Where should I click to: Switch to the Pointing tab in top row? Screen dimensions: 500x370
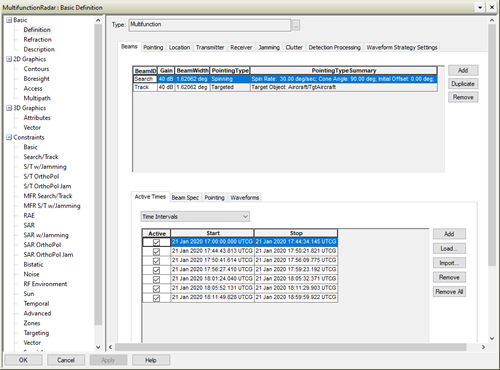click(153, 48)
